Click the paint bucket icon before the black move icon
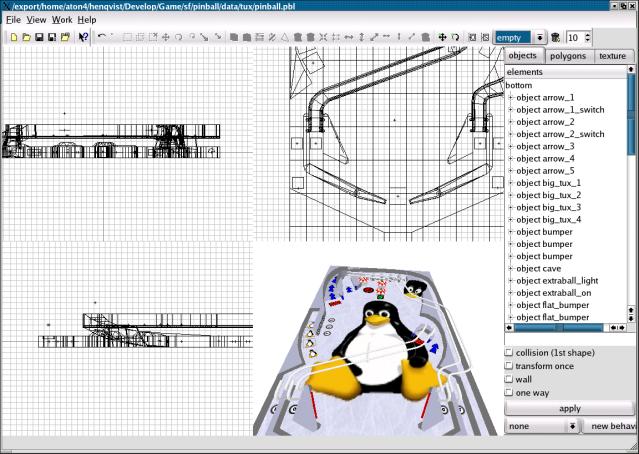Screen dimensions: 639x454 click(x=425, y=37)
